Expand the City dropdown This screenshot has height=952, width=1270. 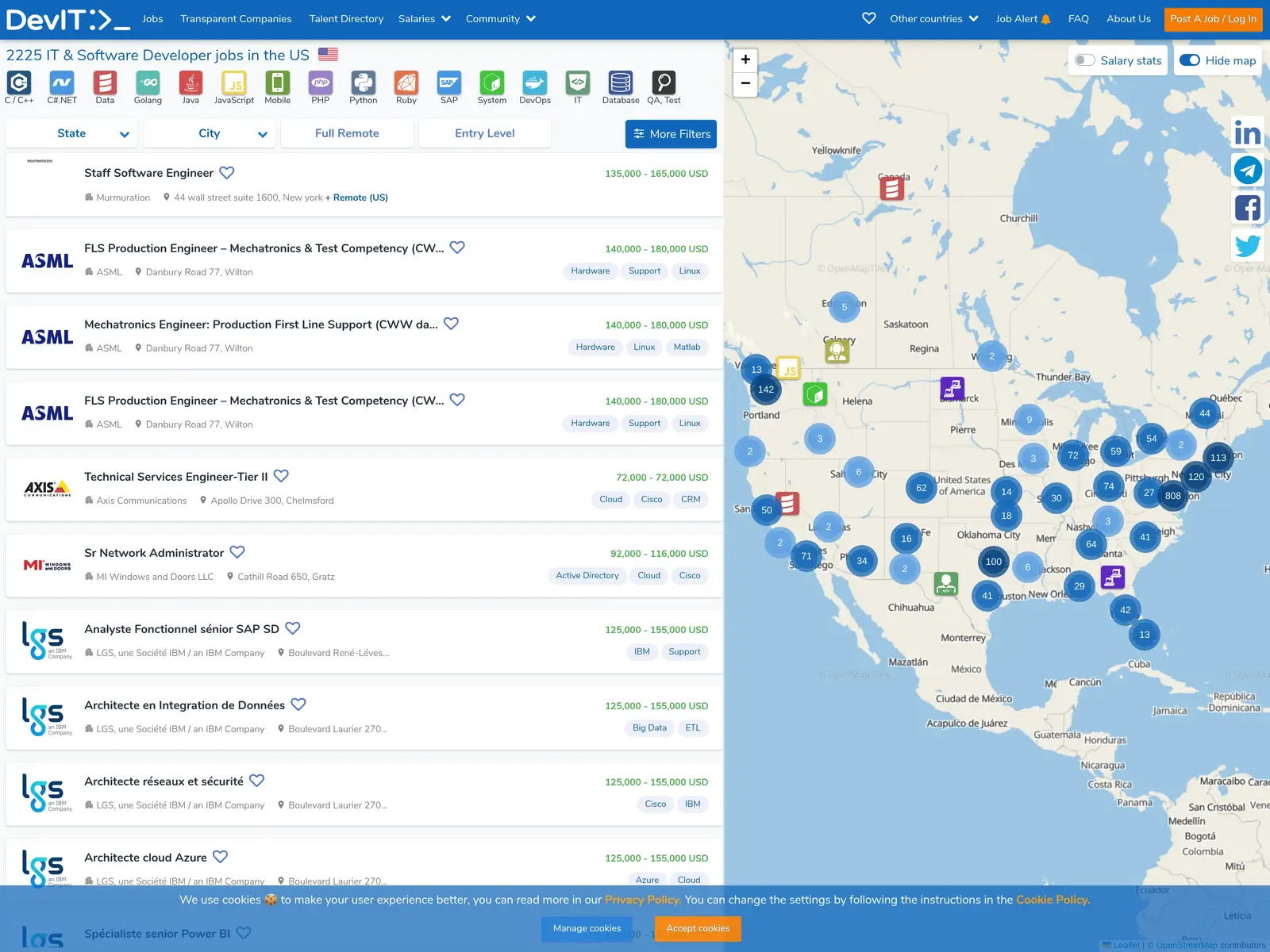(210, 133)
